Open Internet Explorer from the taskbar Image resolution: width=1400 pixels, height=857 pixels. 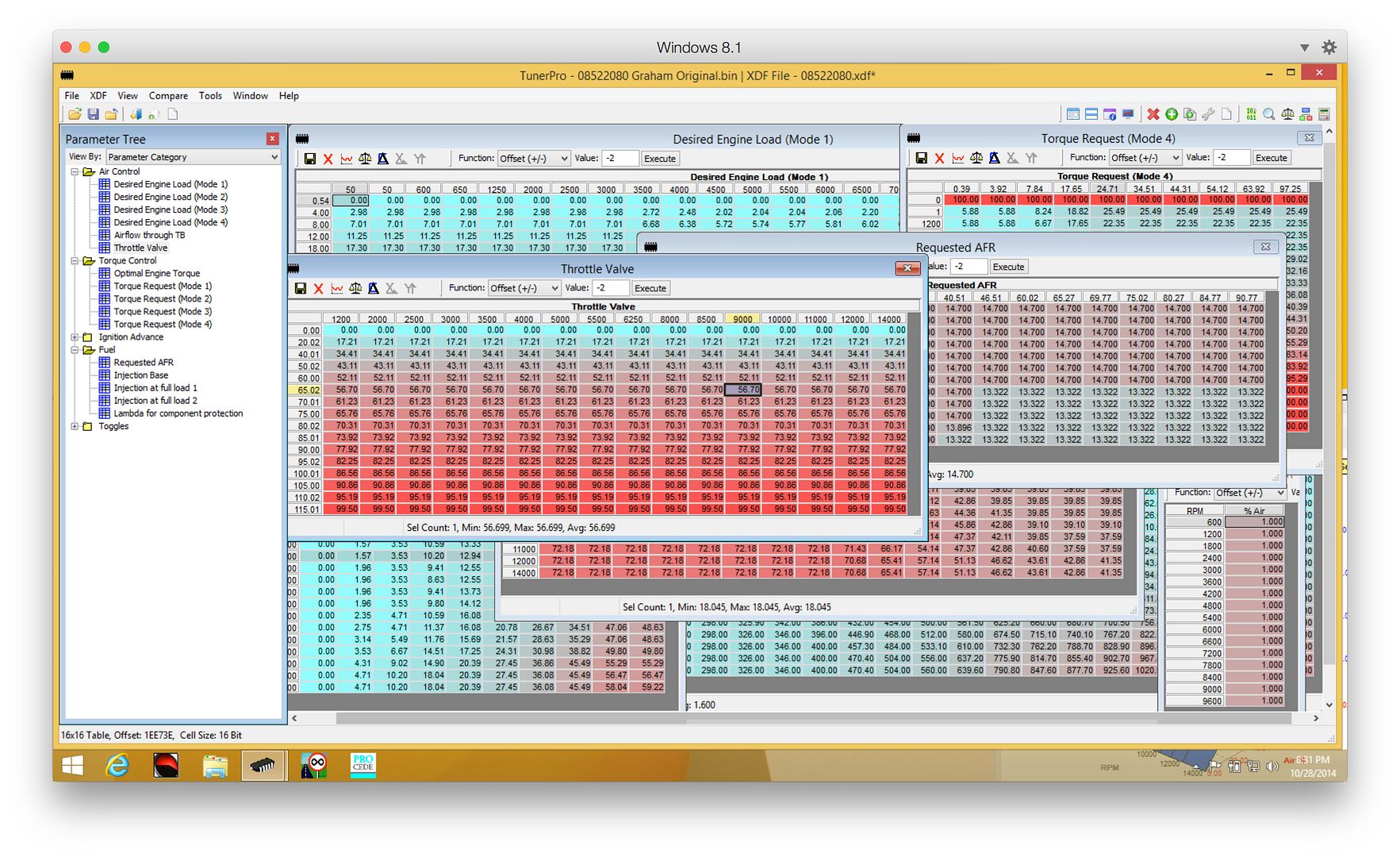(x=117, y=765)
